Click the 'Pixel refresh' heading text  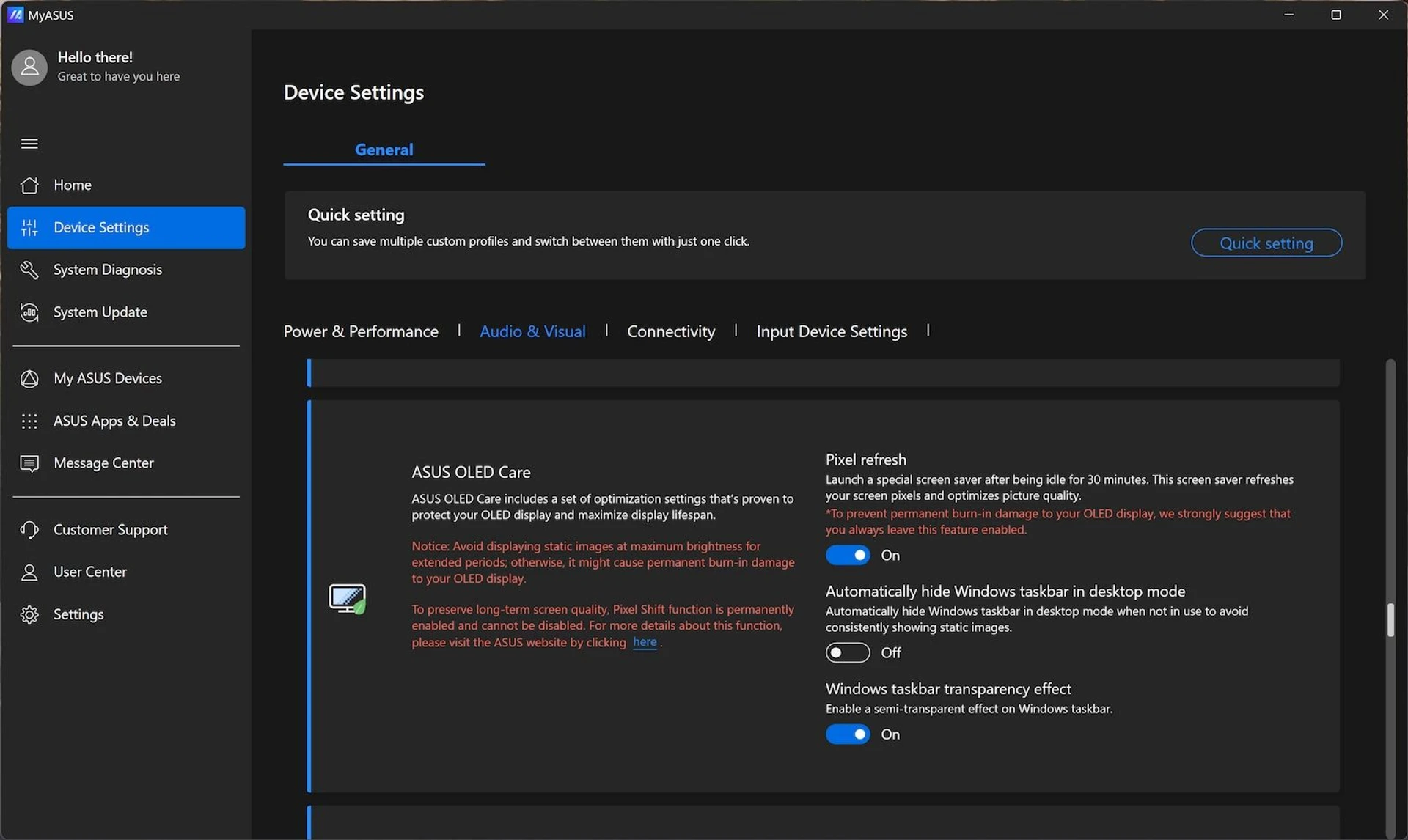pyautogui.click(x=865, y=460)
